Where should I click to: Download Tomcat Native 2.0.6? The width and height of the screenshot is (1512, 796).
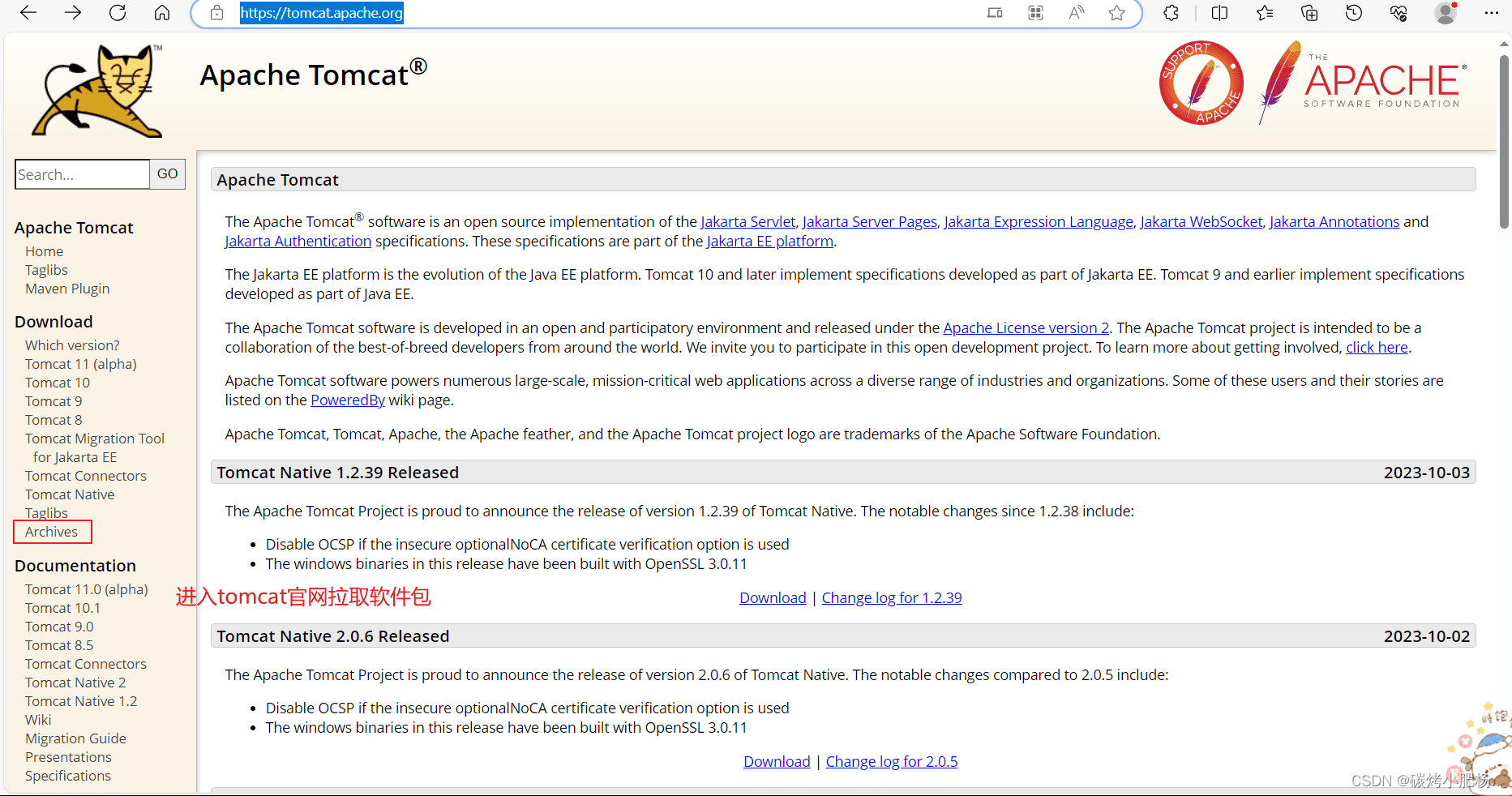[x=777, y=762]
